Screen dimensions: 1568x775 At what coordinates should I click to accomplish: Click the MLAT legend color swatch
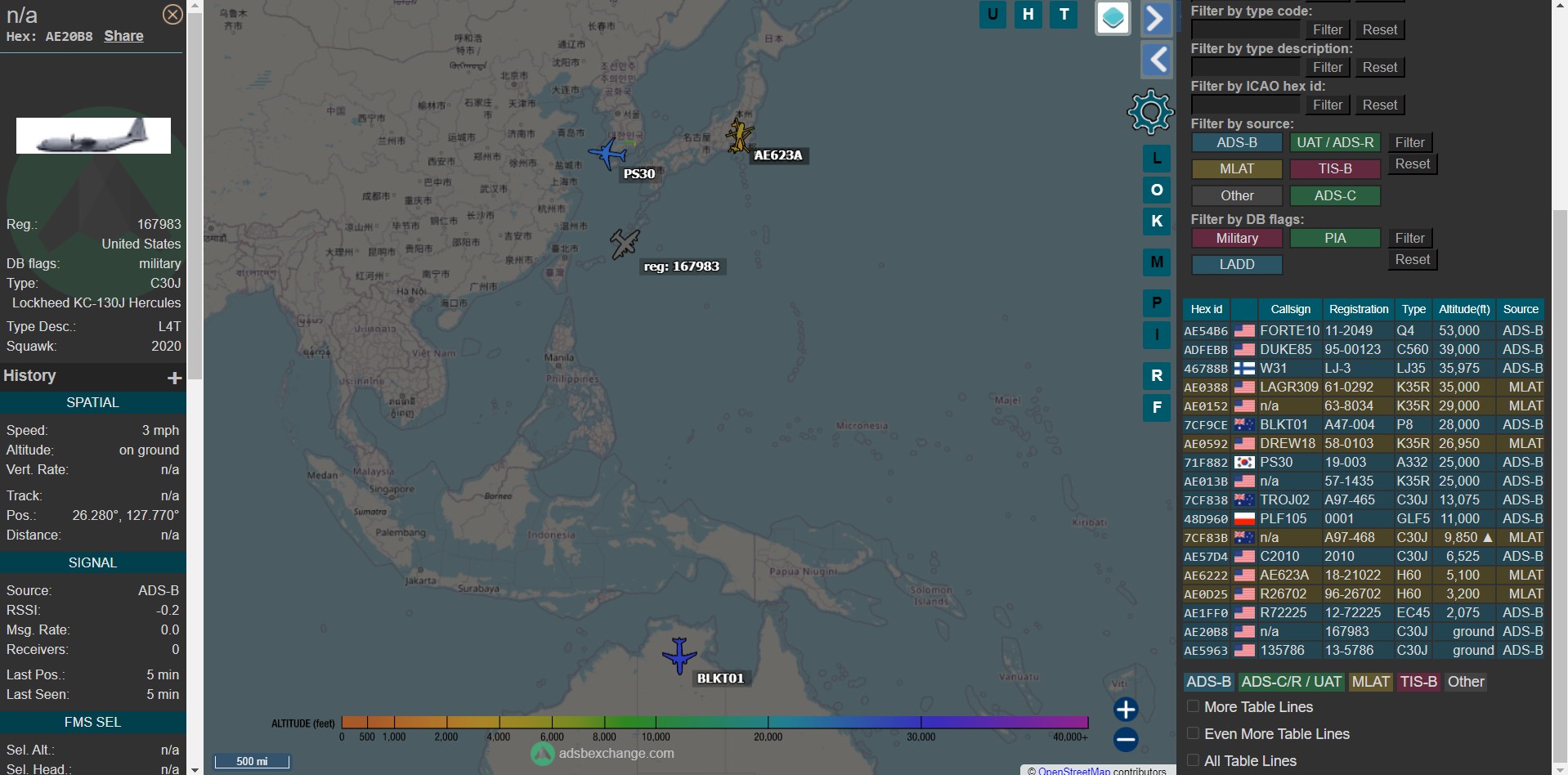[1370, 682]
